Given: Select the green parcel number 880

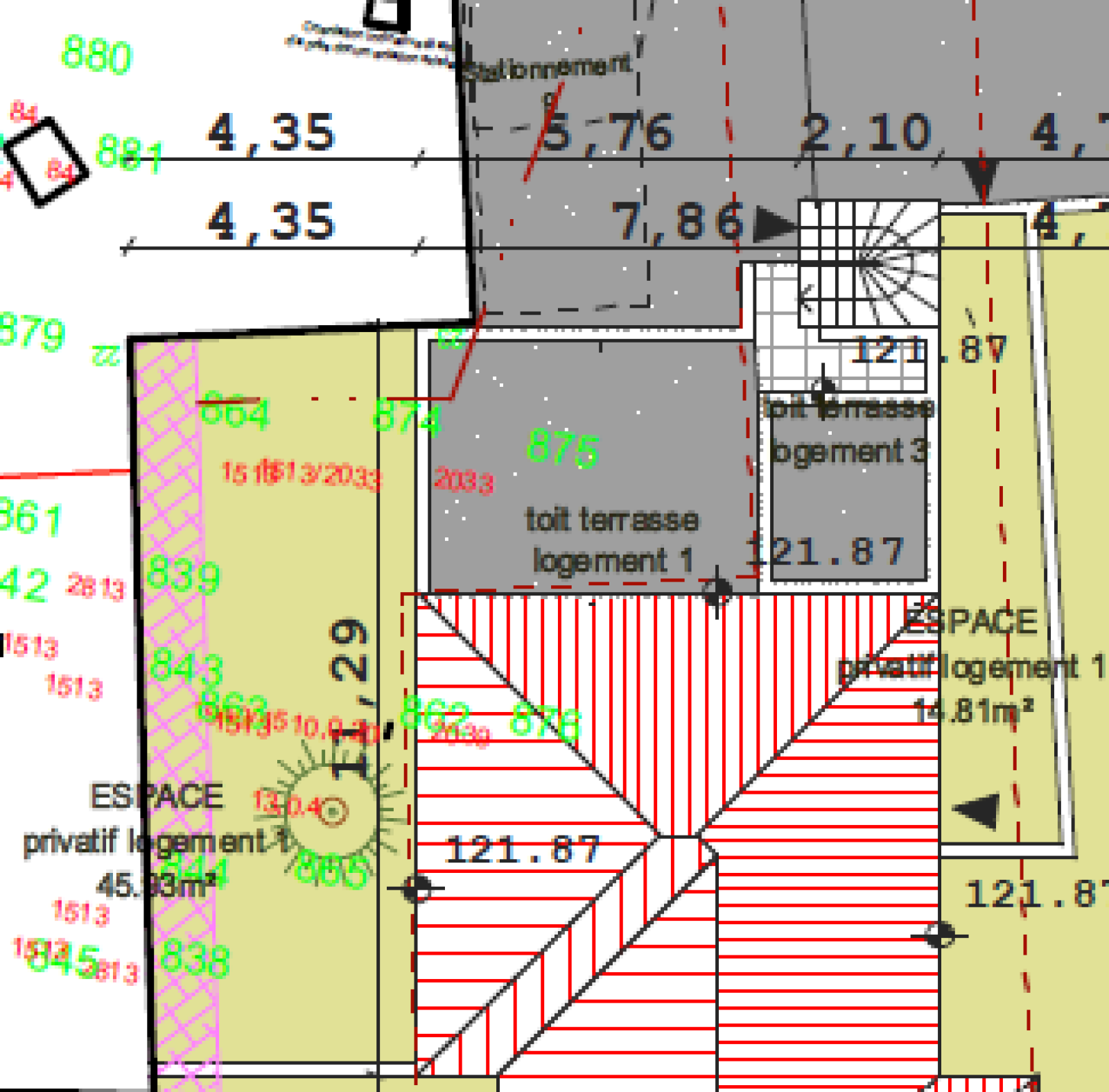Looking at the screenshot, I should [x=96, y=55].
